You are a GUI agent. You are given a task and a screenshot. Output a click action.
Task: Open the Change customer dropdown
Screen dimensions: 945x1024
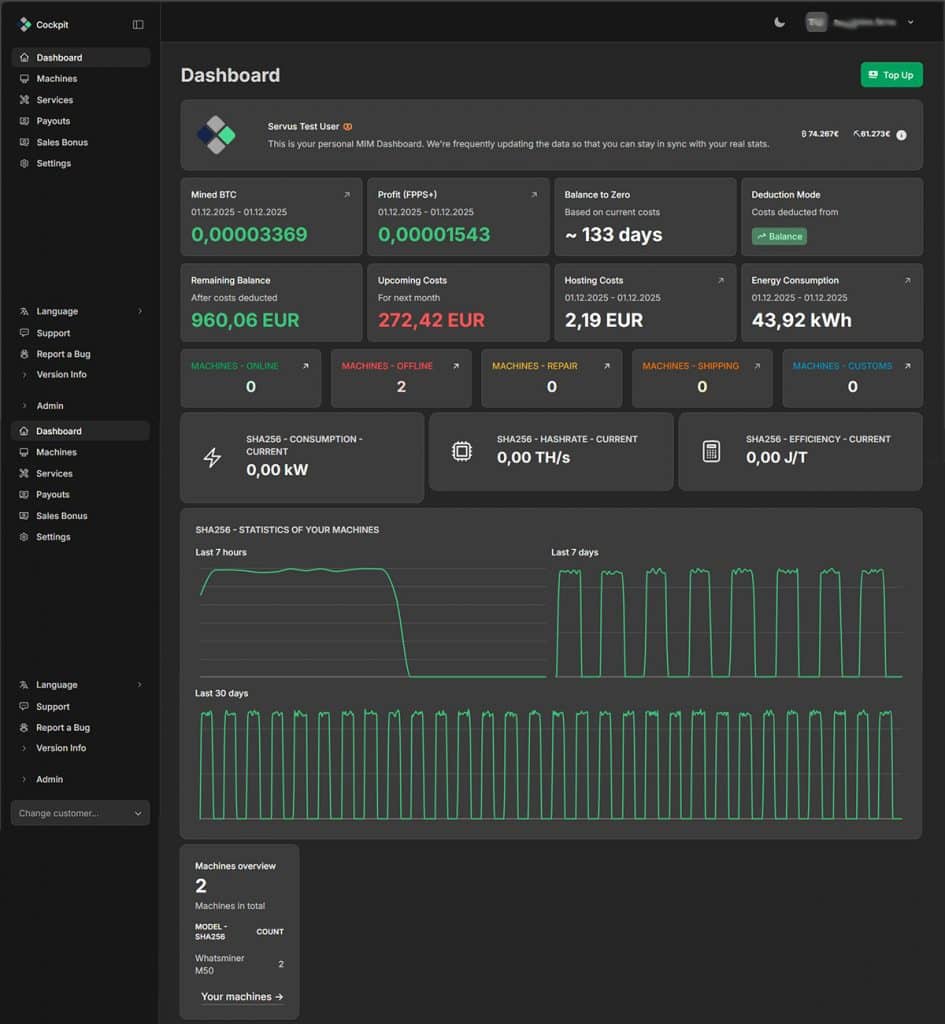coord(80,813)
